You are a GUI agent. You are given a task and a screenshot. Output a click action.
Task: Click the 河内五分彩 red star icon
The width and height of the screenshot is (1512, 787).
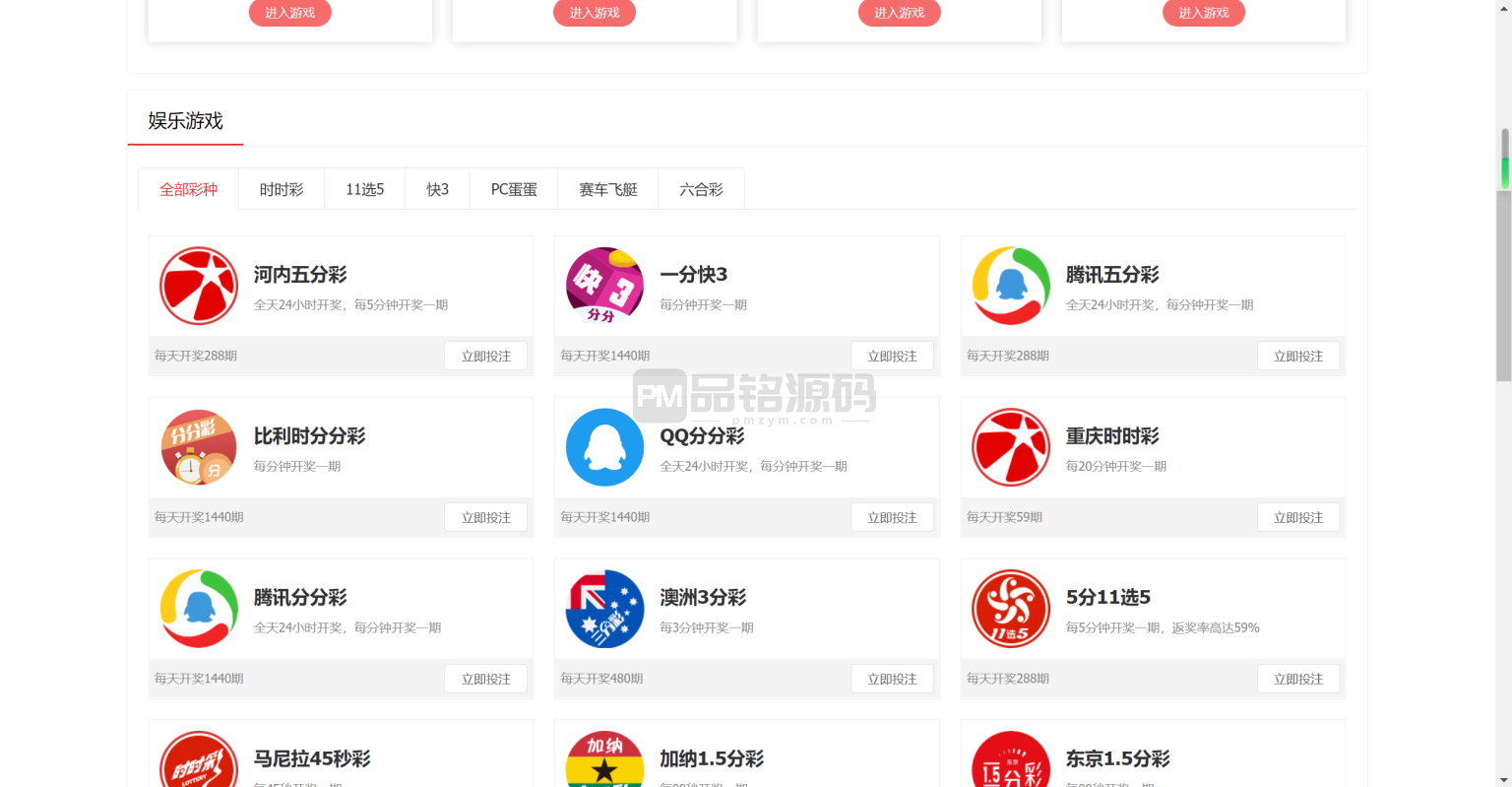click(x=199, y=286)
